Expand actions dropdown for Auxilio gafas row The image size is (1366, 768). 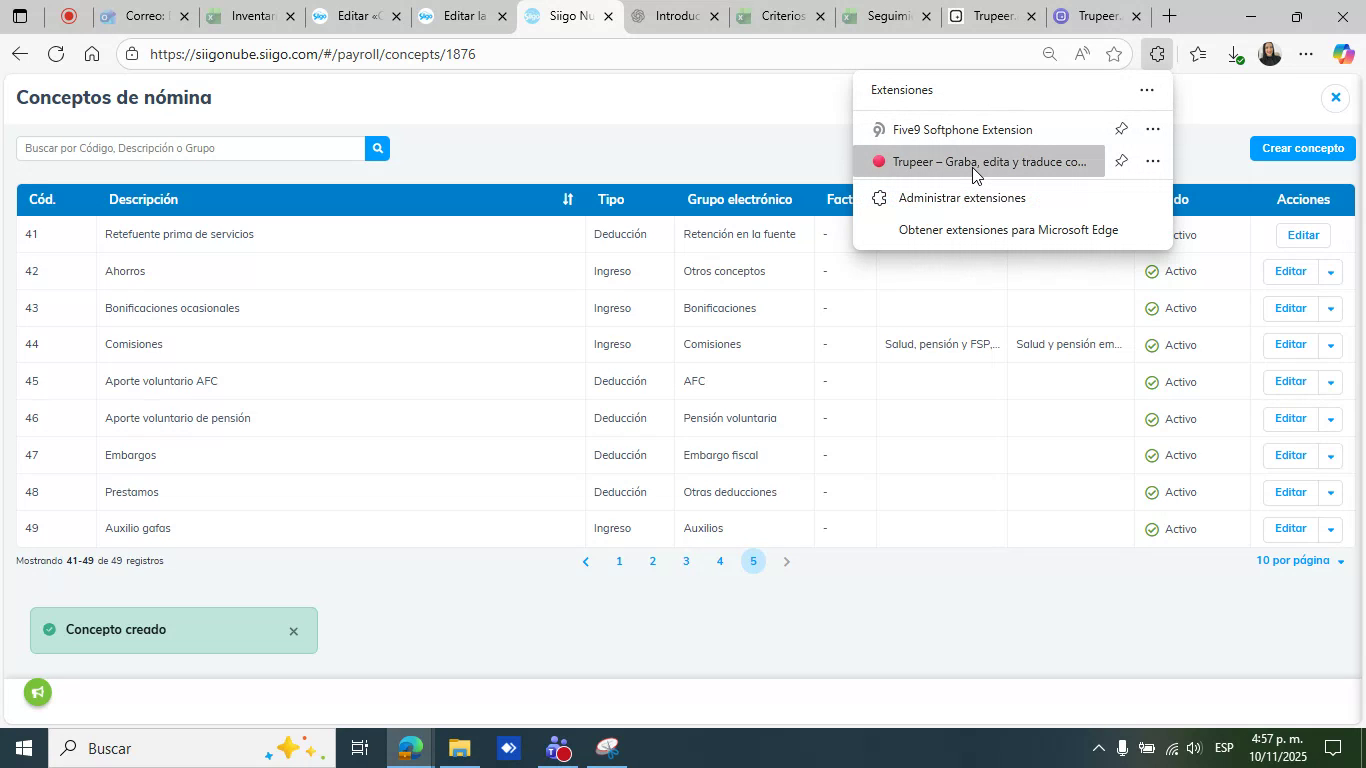pyautogui.click(x=1330, y=530)
